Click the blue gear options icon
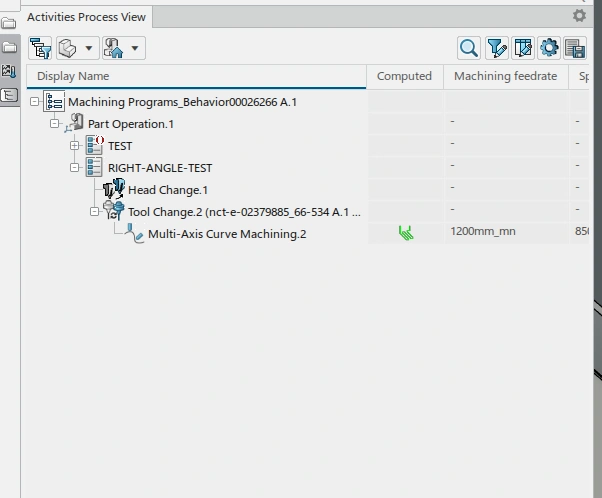602x498 pixels. 549,48
